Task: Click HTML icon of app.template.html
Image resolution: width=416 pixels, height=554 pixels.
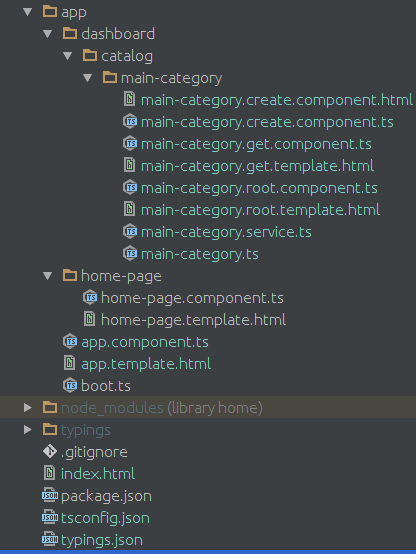Action: click(70, 363)
